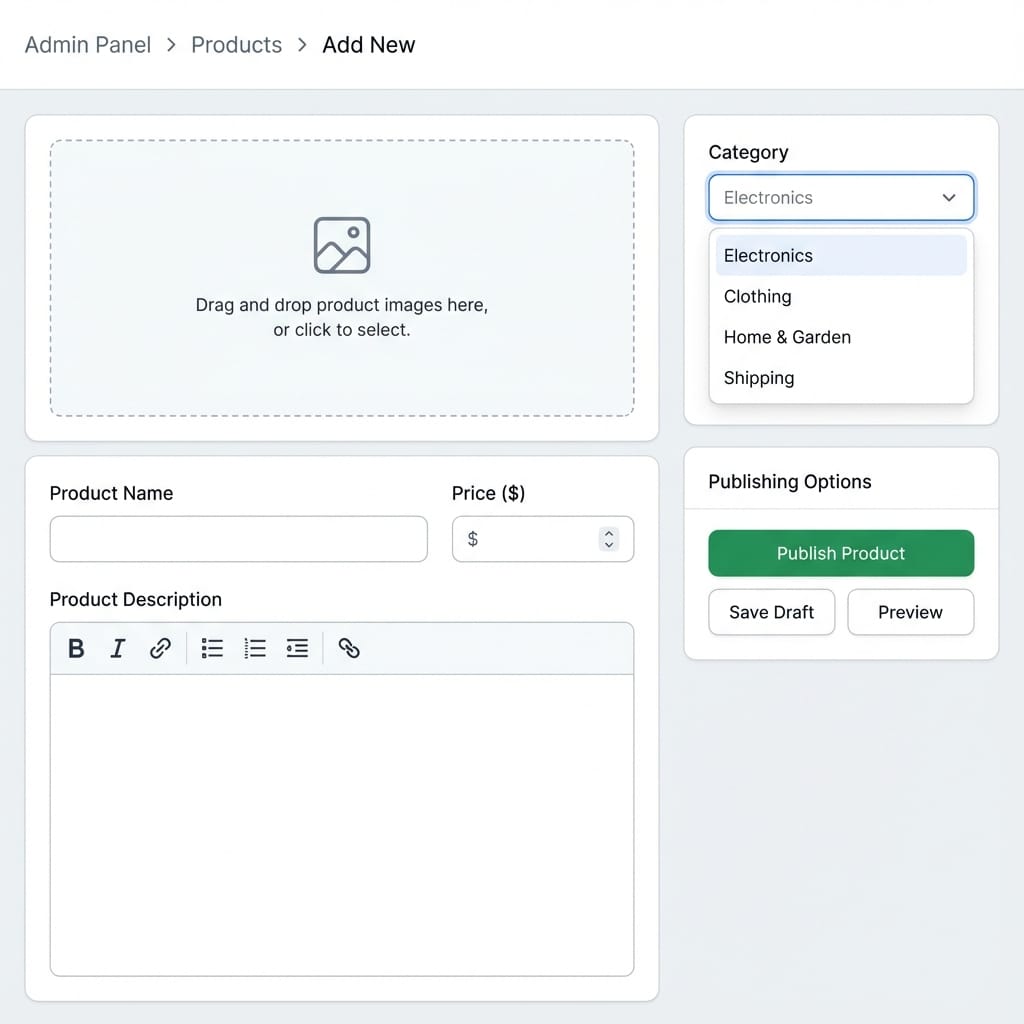The width and height of the screenshot is (1024, 1024).
Task: Click the indent icon in editor toolbar
Action: pyautogui.click(x=297, y=649)
